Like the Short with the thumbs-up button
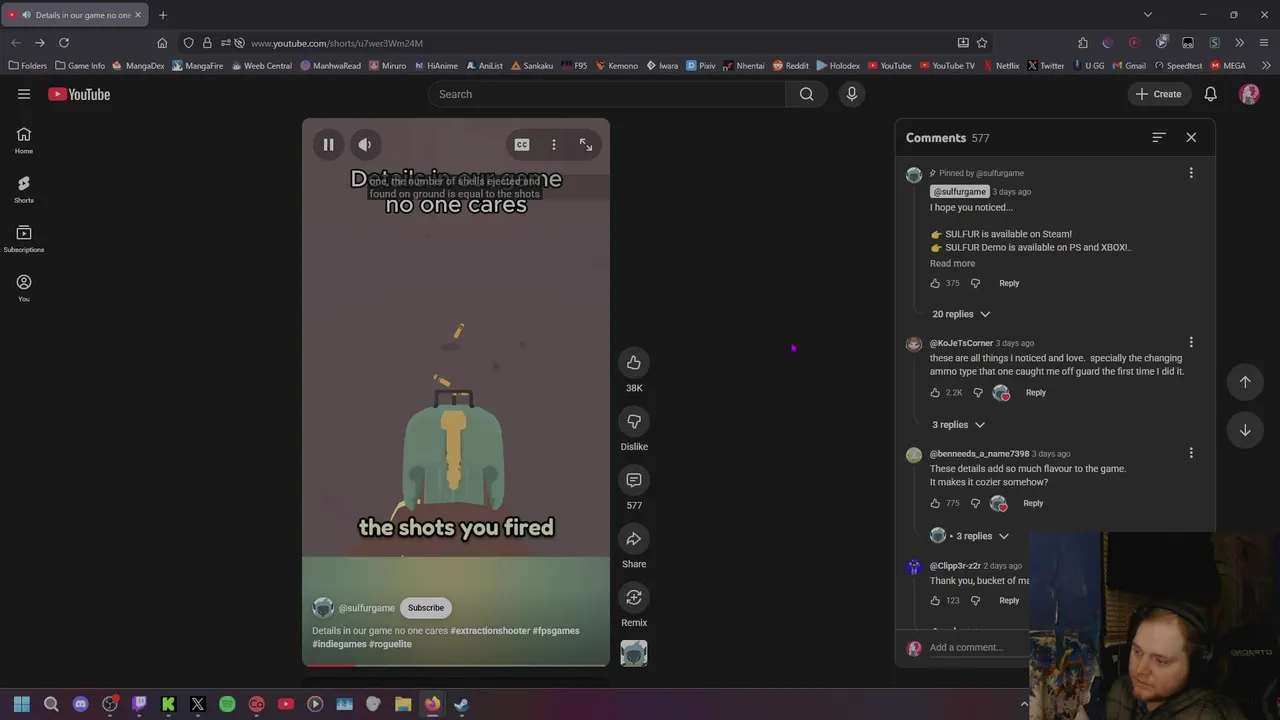The height and width of the screenshot is (720, 1280). point(634,363)
